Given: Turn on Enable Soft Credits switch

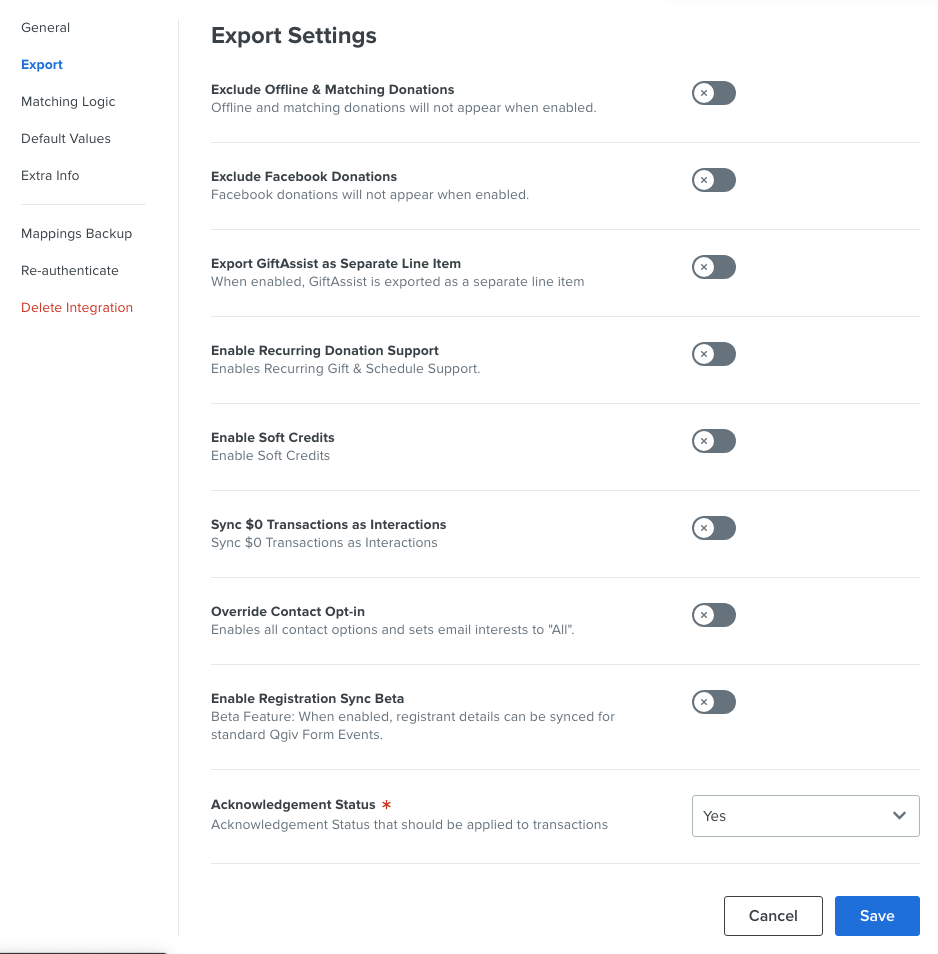Looking at the screenshot, I should tap(714, 441).
